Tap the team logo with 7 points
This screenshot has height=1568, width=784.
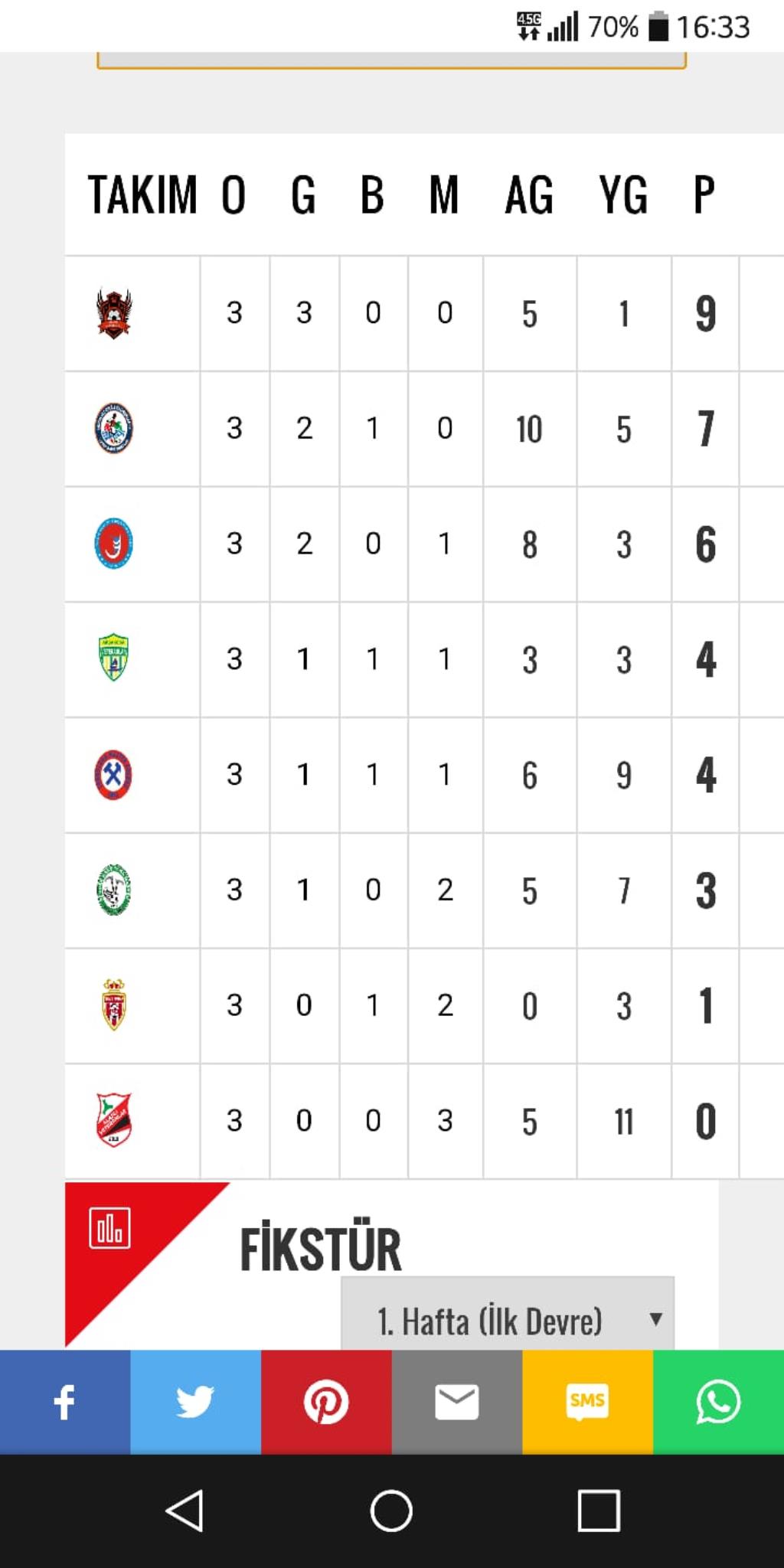(114, 429)
